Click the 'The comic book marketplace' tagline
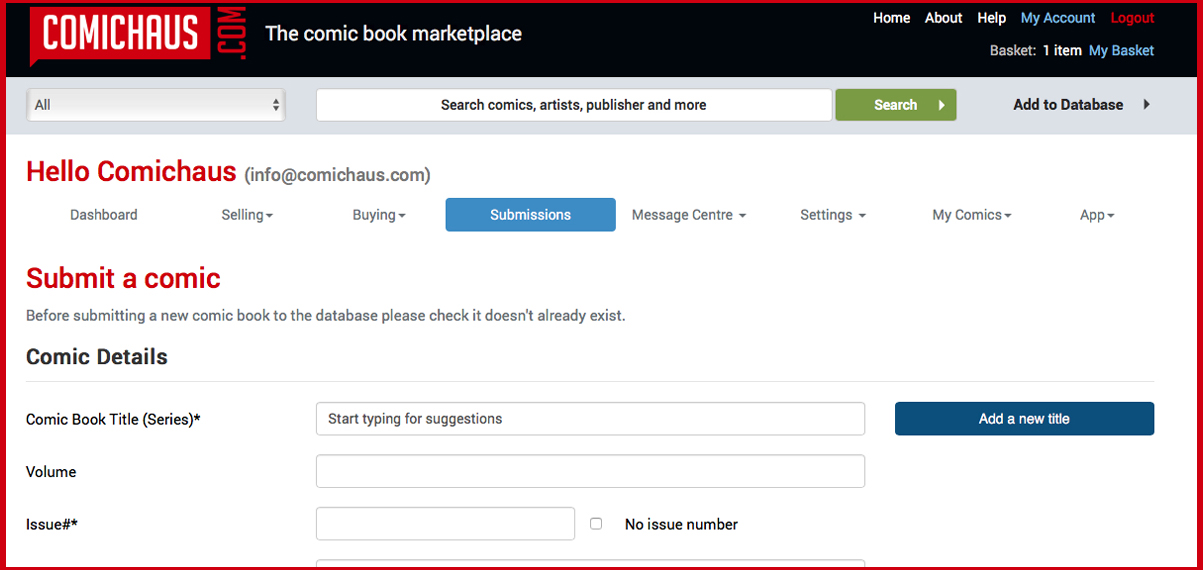The image size is (1203, 570). tap(393, 34)
